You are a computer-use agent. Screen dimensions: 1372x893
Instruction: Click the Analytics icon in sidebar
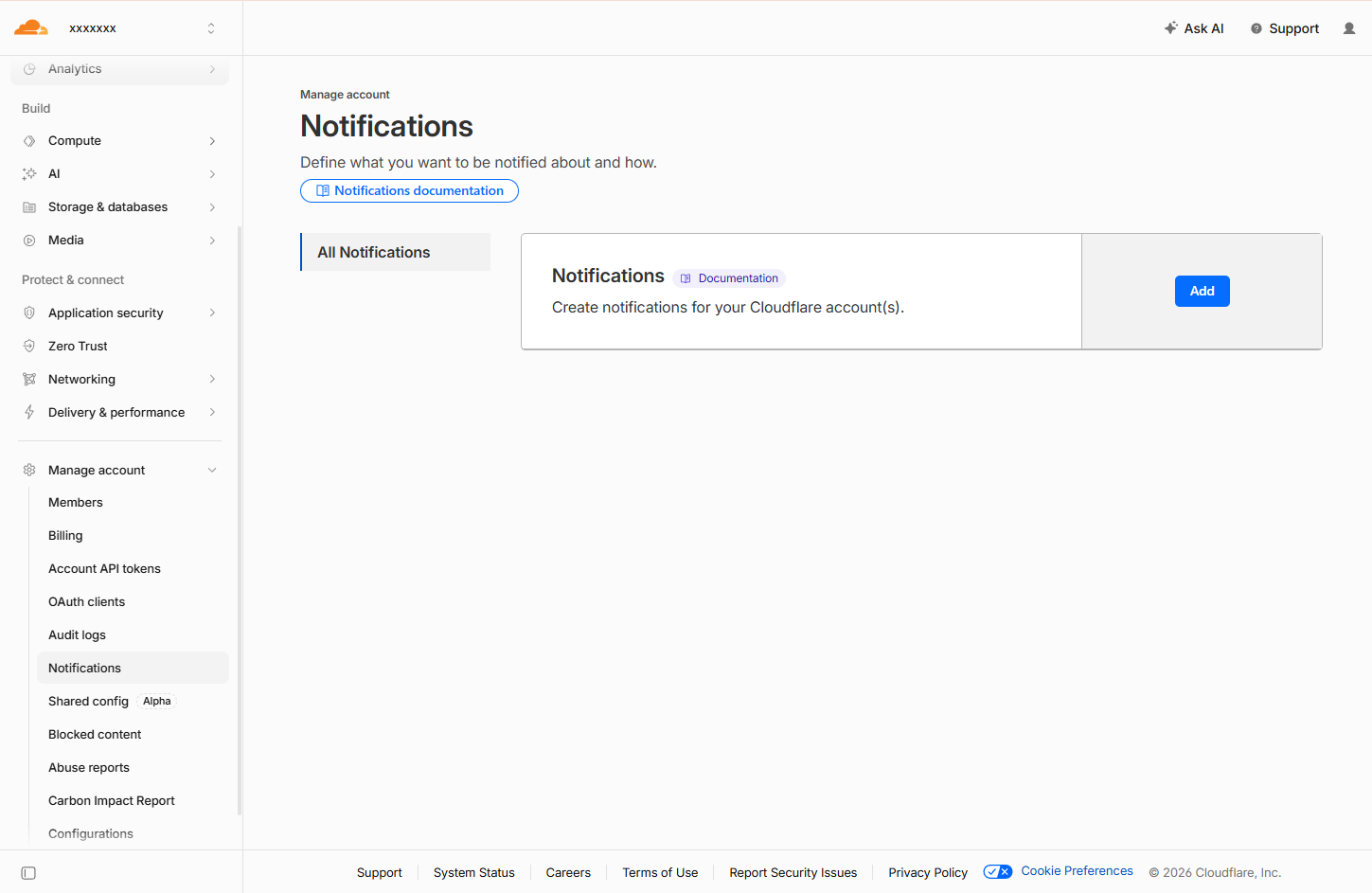29,69
